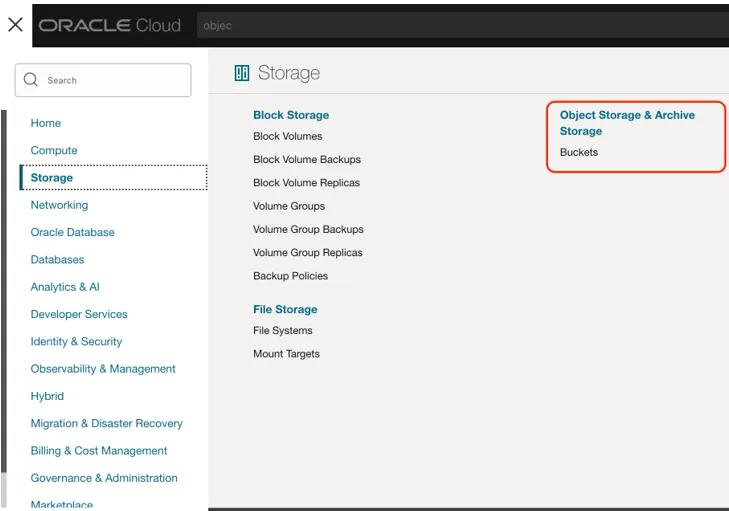
Task: Go to Mount Targets
Action: (286, 354)
